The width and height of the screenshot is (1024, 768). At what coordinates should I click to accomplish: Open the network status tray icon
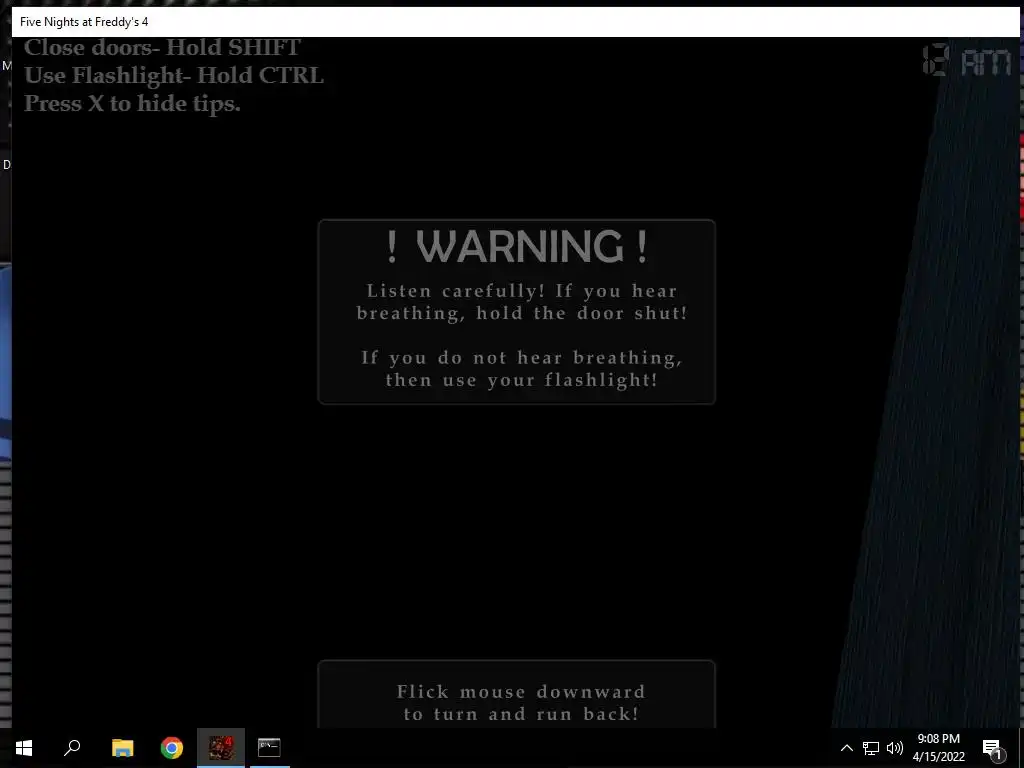(x=871, y=748)
